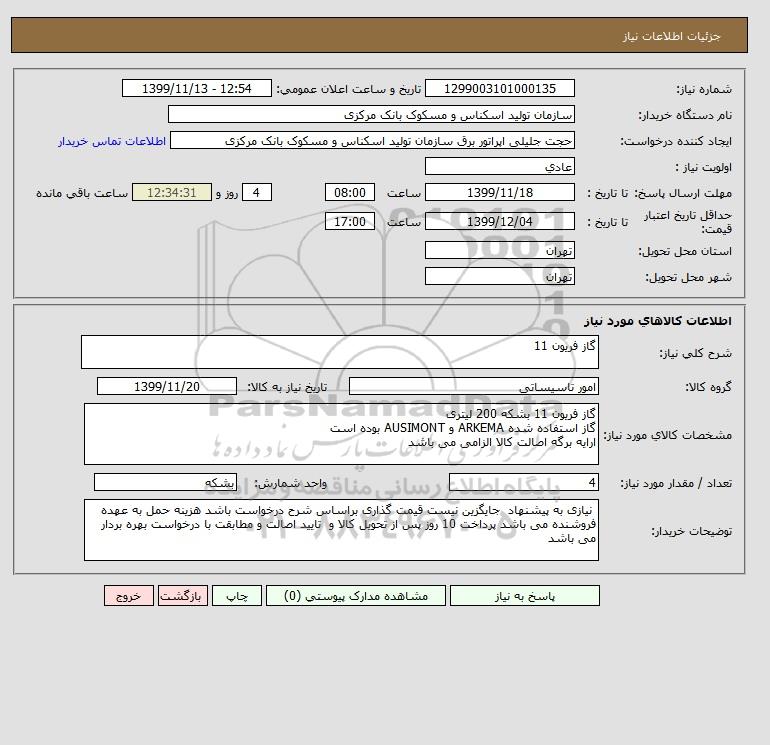Click price validity time 17:00
This screenshot has height=745, width=770.
(x=350, y=221)
